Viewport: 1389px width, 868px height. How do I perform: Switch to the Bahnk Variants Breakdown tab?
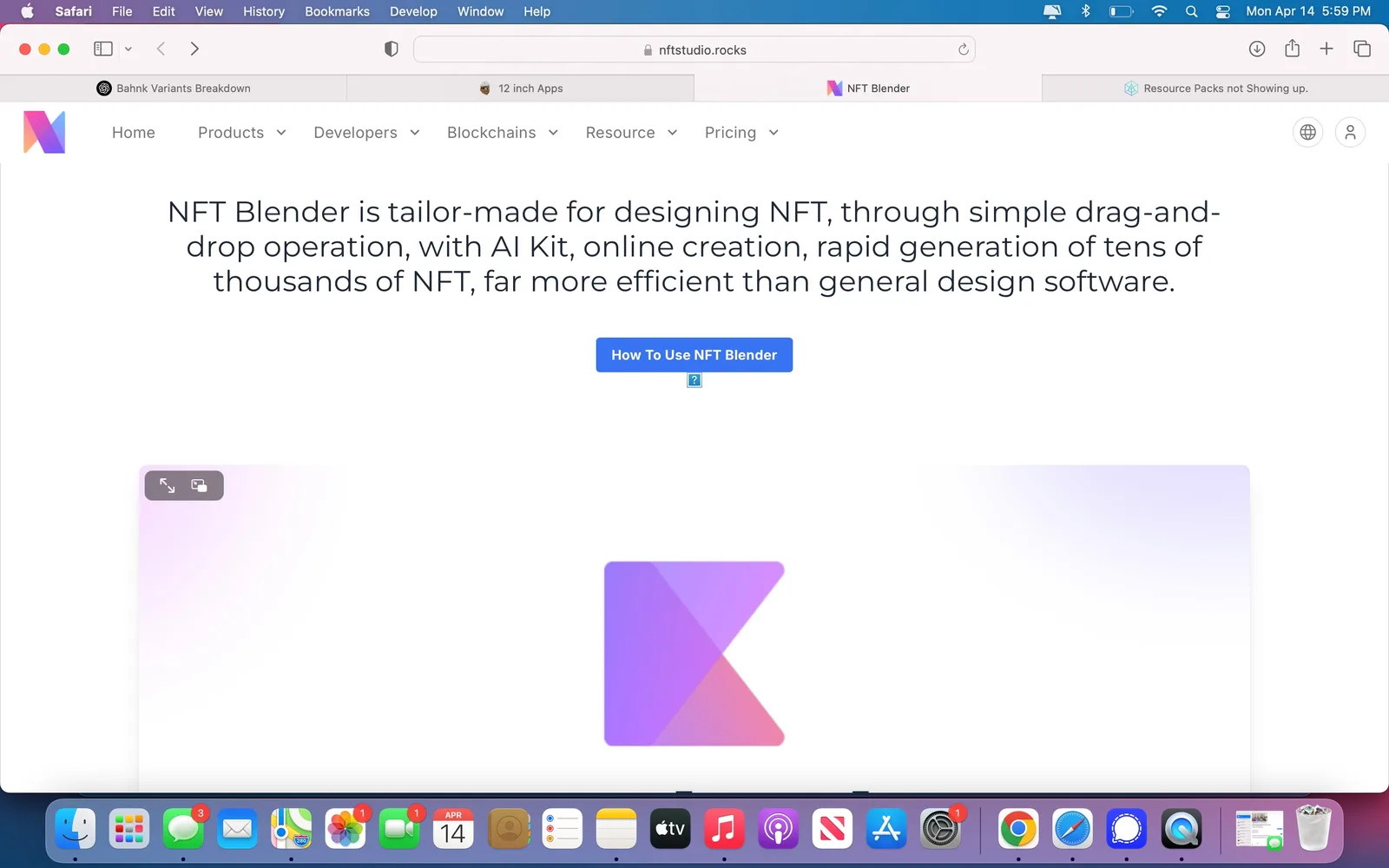pos(174,89)
